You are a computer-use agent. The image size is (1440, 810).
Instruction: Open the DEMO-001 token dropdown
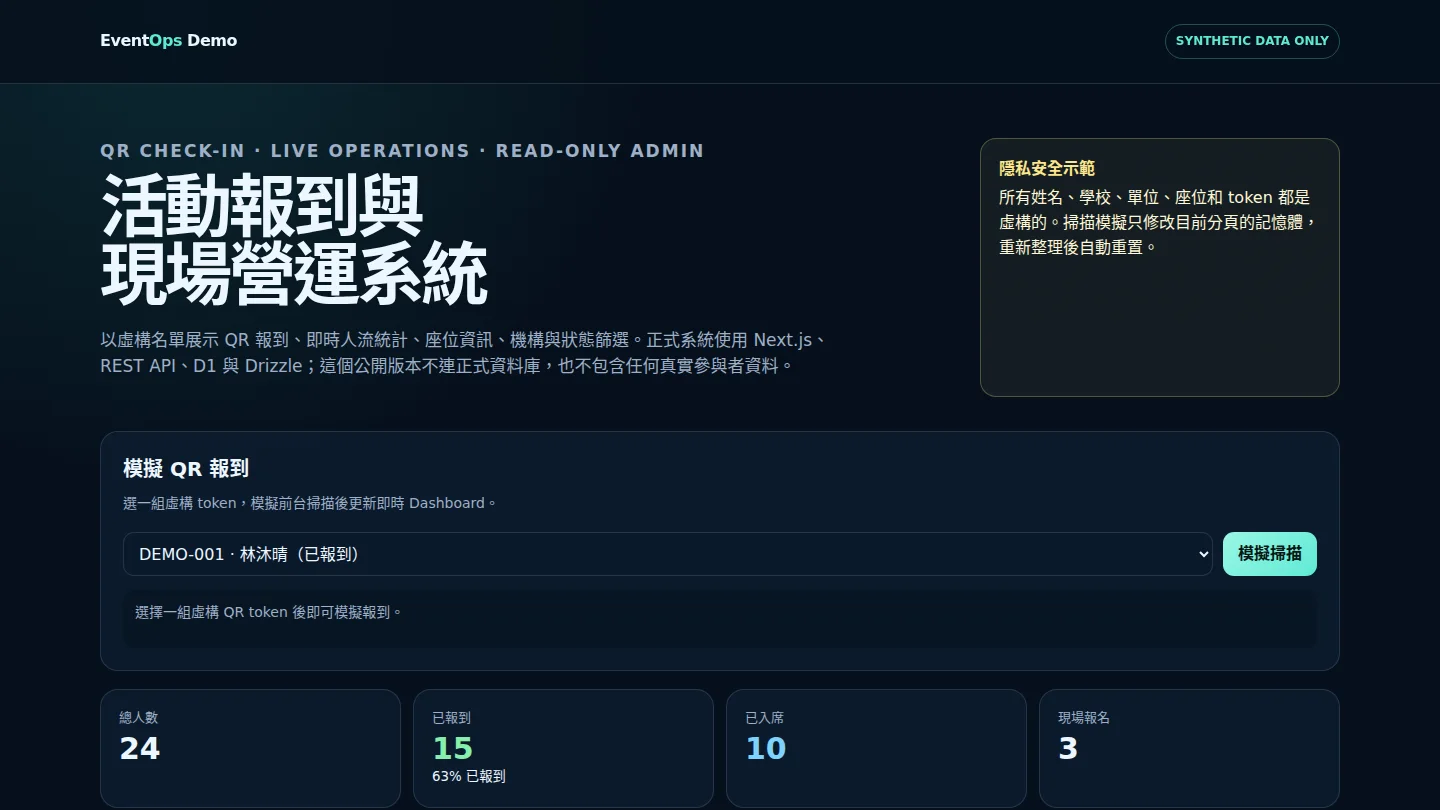(667, 554)
